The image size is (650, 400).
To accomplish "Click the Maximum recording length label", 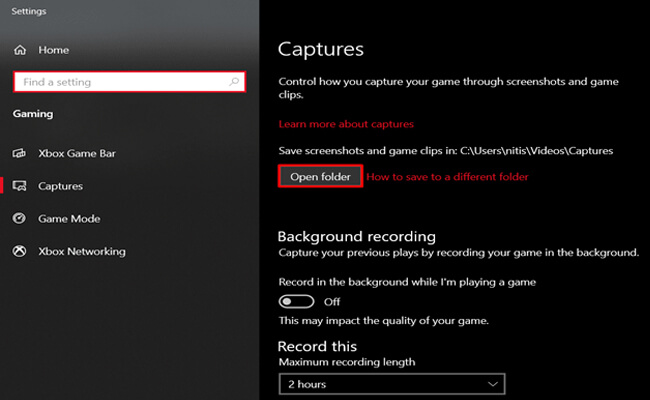I will (x=347, y=362).
